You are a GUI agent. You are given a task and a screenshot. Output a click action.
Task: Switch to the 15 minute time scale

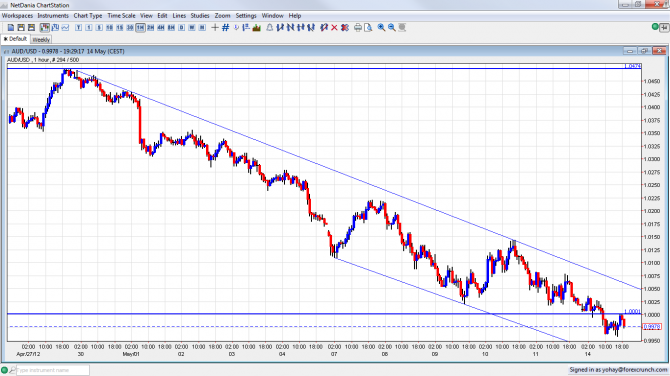[120, 27]
